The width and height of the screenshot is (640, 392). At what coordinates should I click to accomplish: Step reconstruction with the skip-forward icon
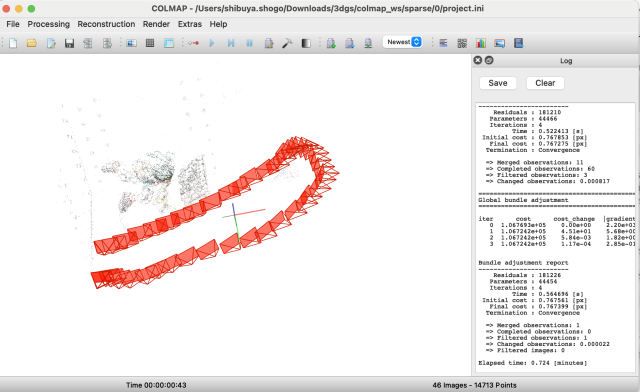pos(231,43)
